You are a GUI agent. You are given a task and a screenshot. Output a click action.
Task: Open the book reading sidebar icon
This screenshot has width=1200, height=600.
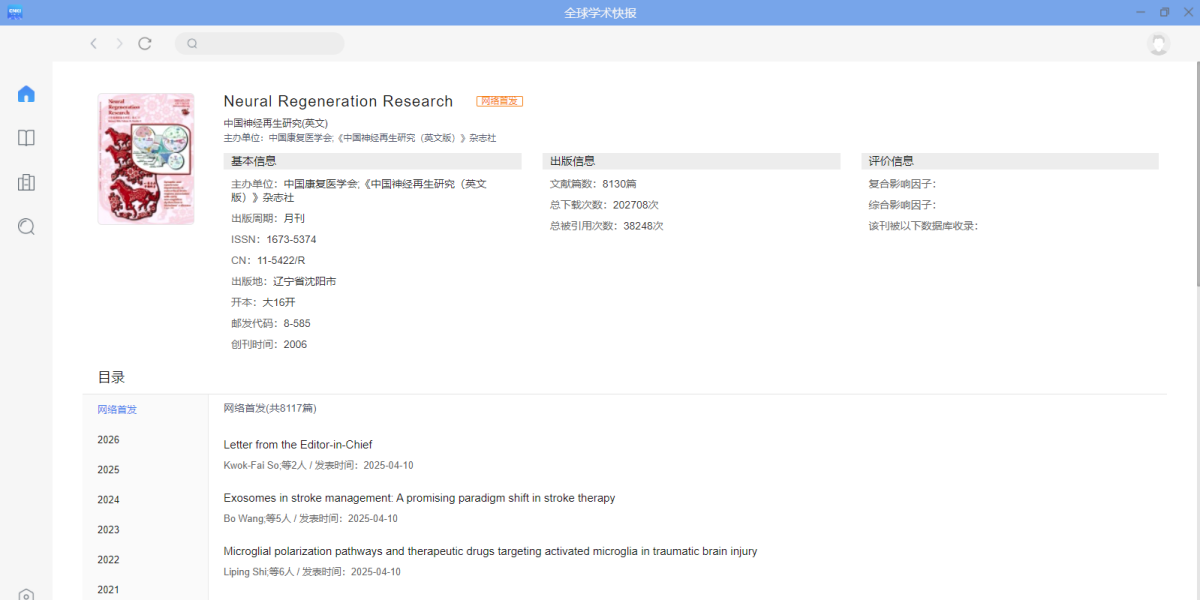[26, 138]
